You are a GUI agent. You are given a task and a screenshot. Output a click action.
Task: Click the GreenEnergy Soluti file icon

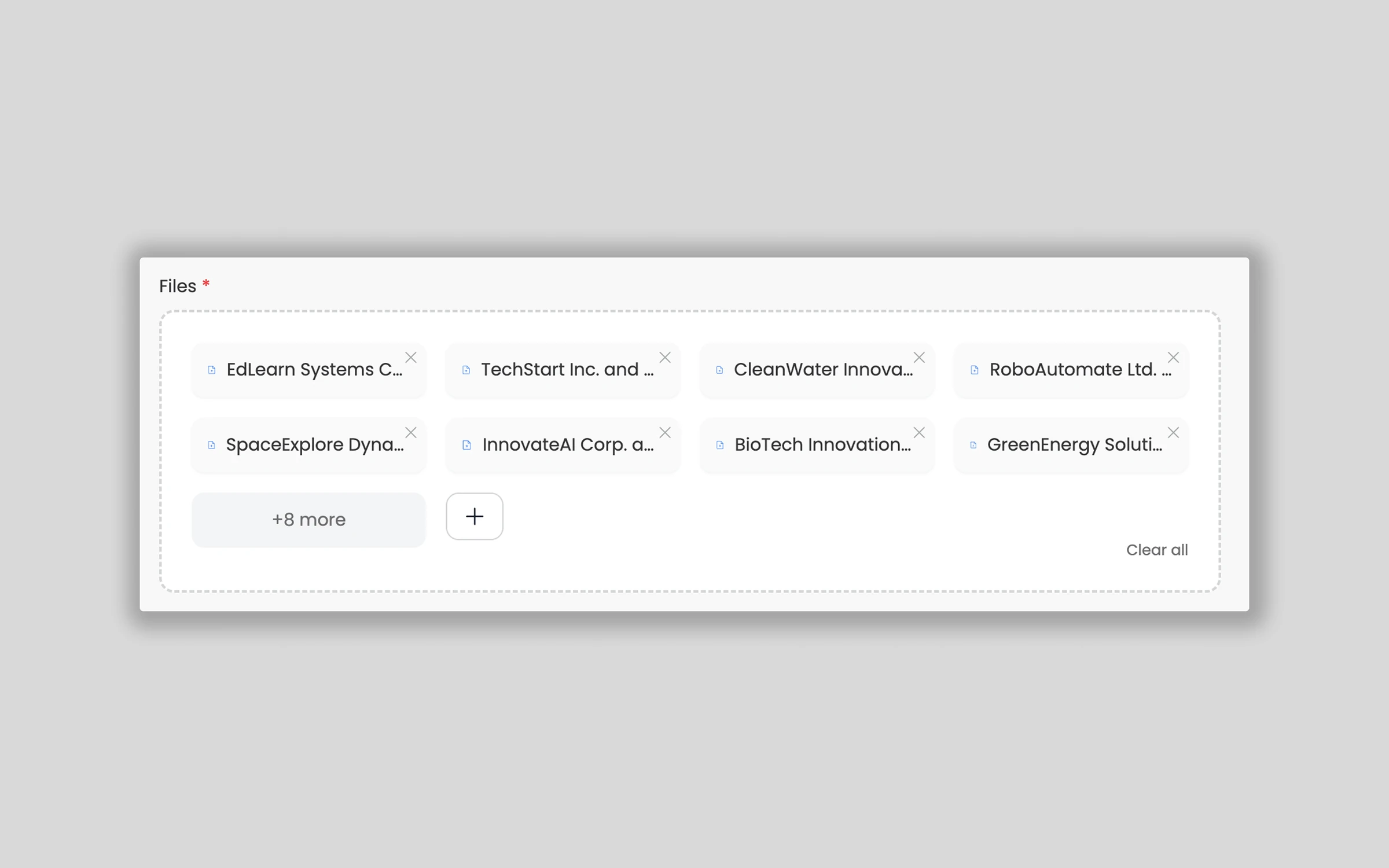click(x=973, y=445)
